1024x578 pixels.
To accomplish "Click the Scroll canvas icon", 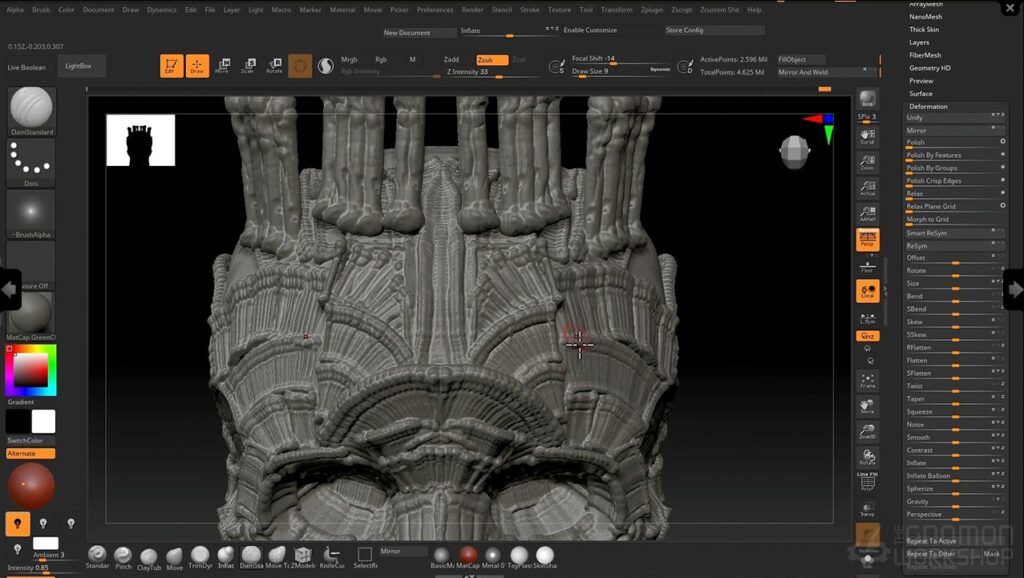I will 867,136.
